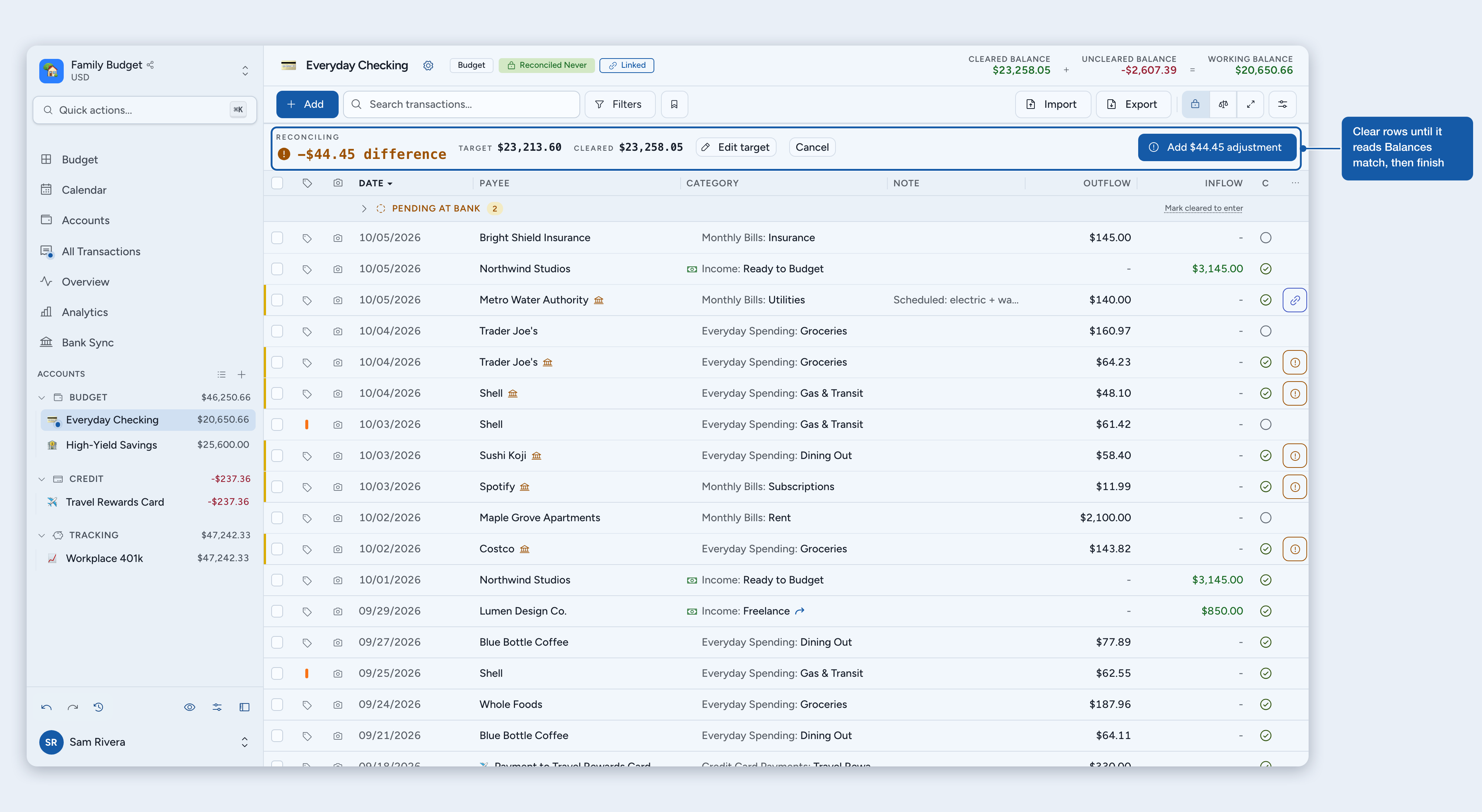This screenshot has width=1482, height=812.
Task: Click the warning icon on Costco row
Action: click(x=1295, y=549)
